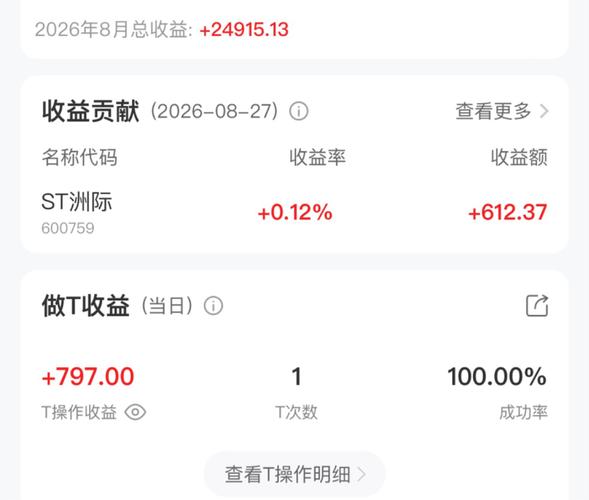Tap the T次数 count of 1

(296, 376)
